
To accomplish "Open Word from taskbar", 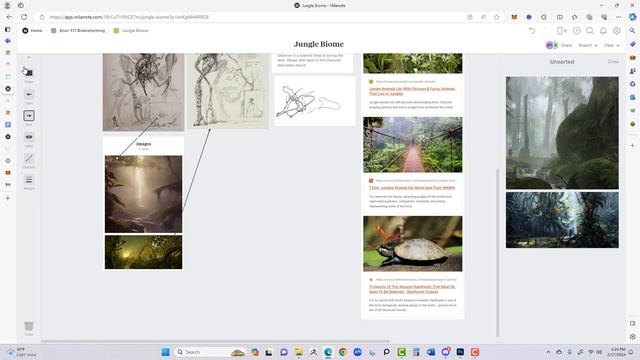I will click(x=431, y=352).
